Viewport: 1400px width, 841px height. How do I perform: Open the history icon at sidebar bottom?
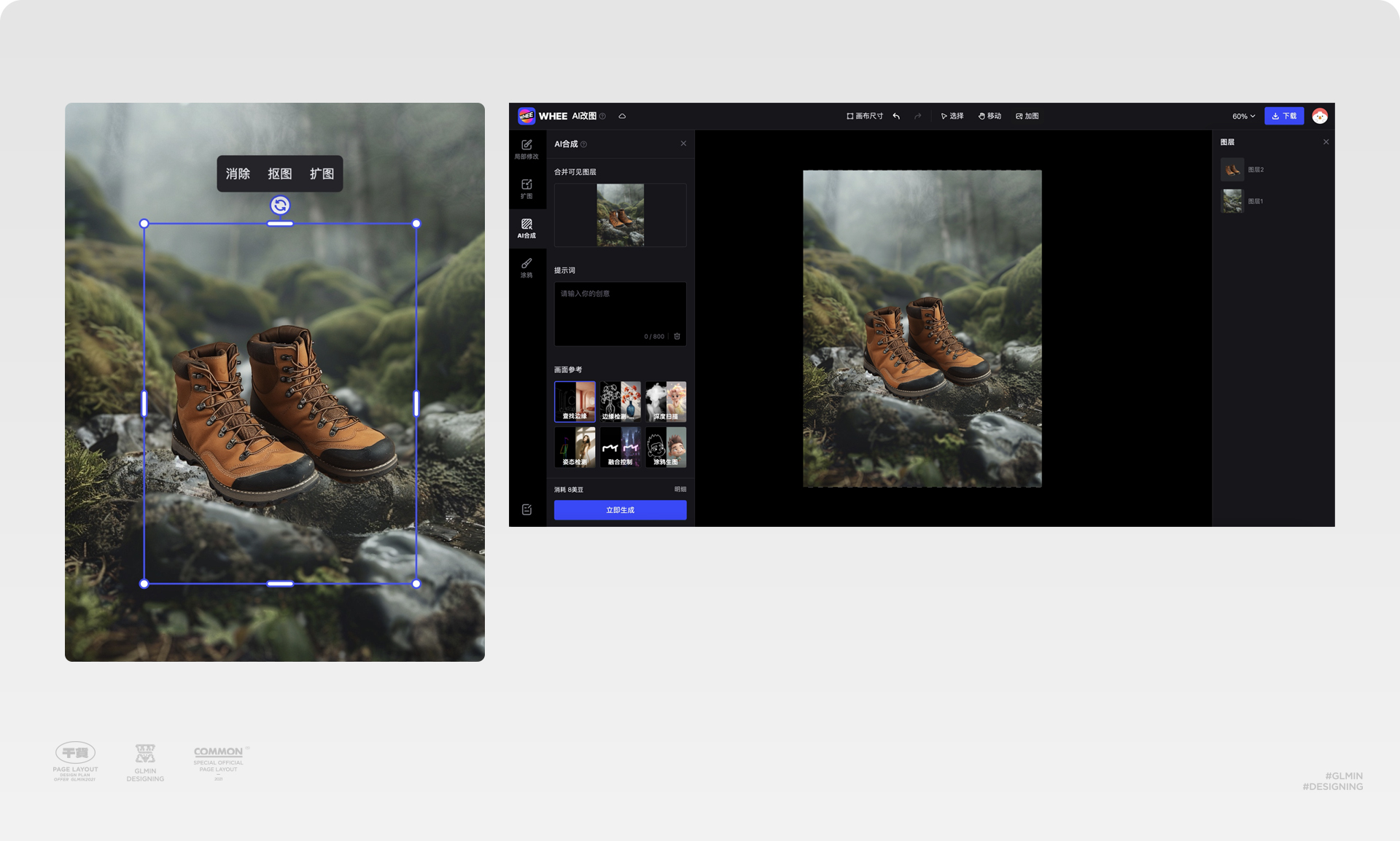[x=526, y=509]
